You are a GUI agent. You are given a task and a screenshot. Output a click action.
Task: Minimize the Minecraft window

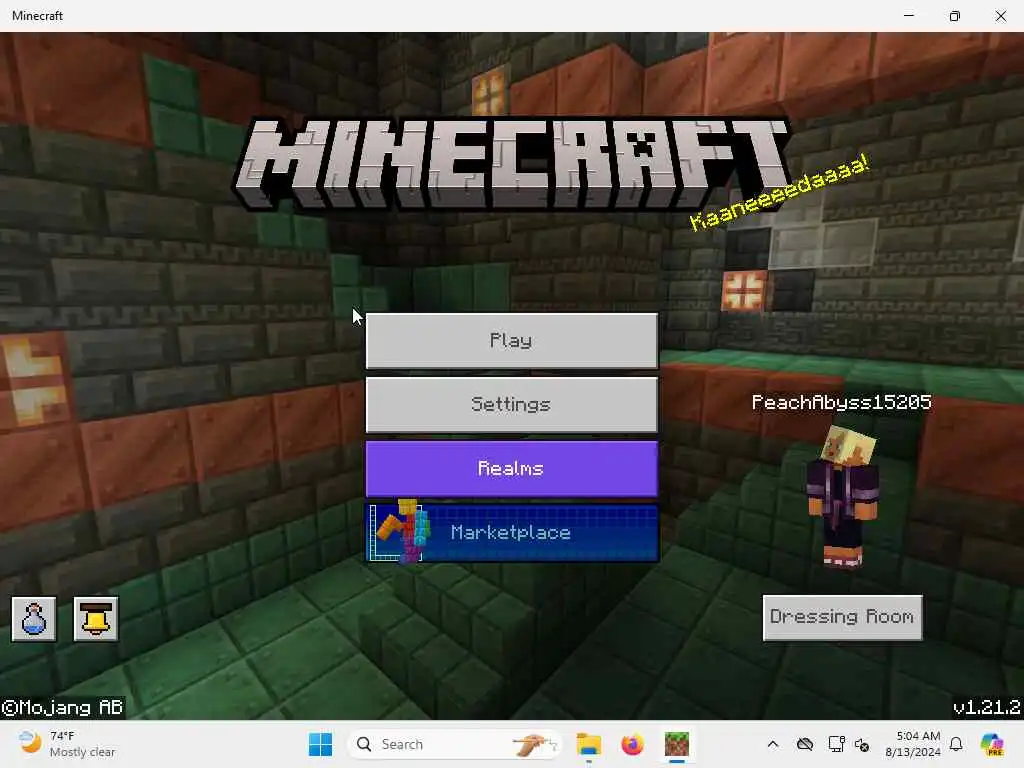tap(908, 16)
